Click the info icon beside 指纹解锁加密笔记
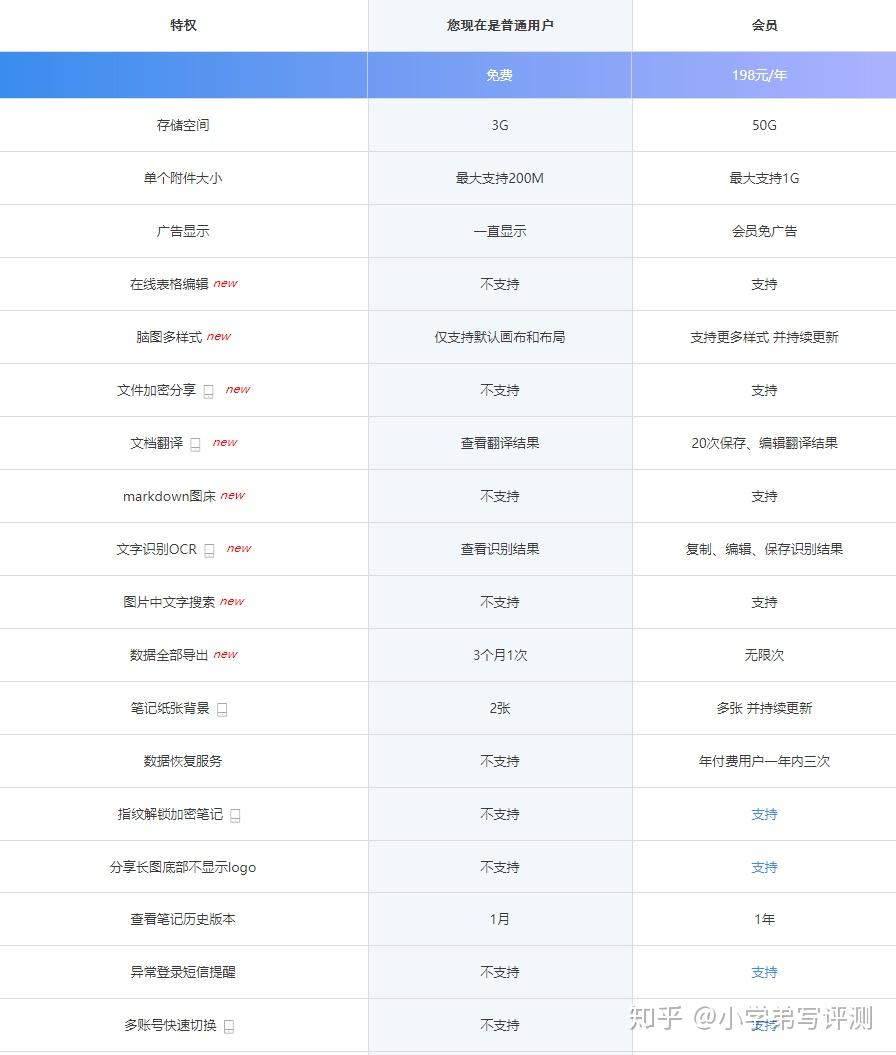This screenshot has height=1055, width=896. 234,814
